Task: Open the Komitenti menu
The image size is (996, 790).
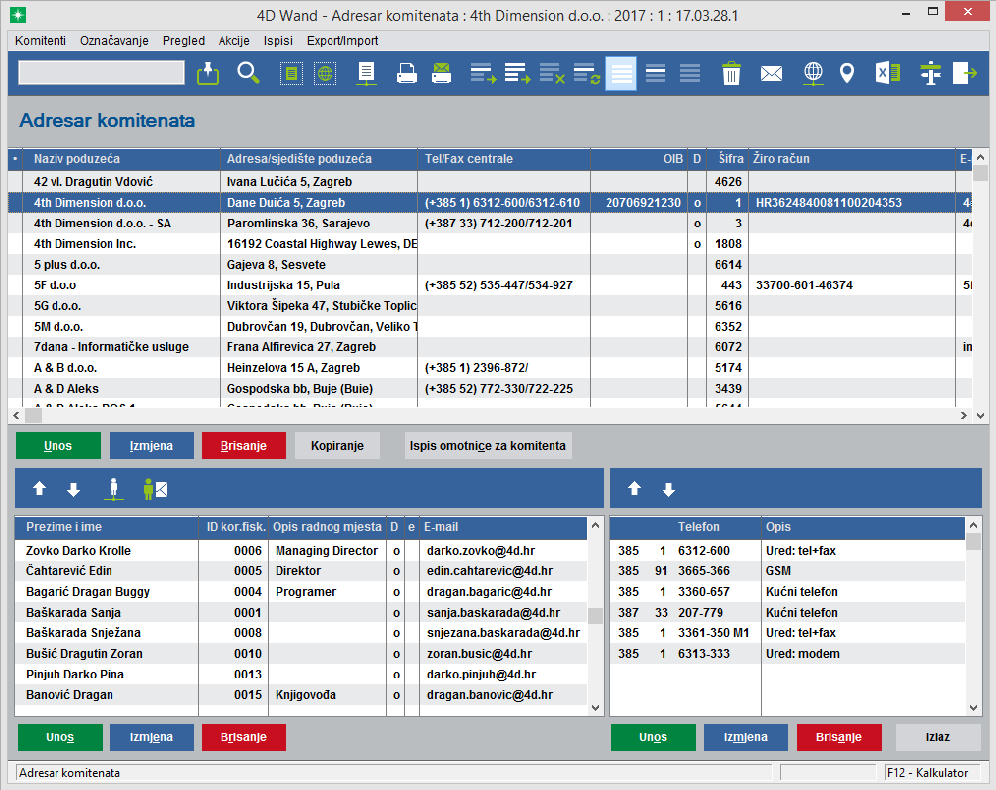Action: (x=40, y=41)
